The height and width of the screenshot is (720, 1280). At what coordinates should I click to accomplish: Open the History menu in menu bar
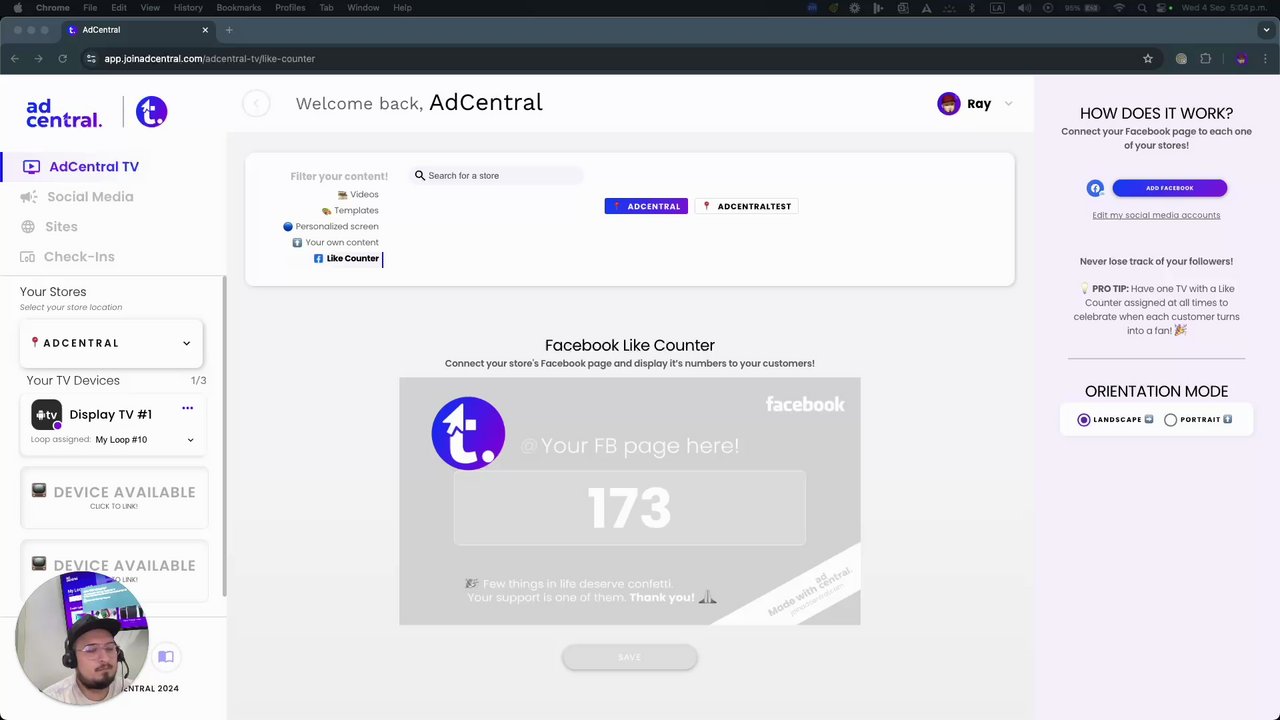point(188,8)
